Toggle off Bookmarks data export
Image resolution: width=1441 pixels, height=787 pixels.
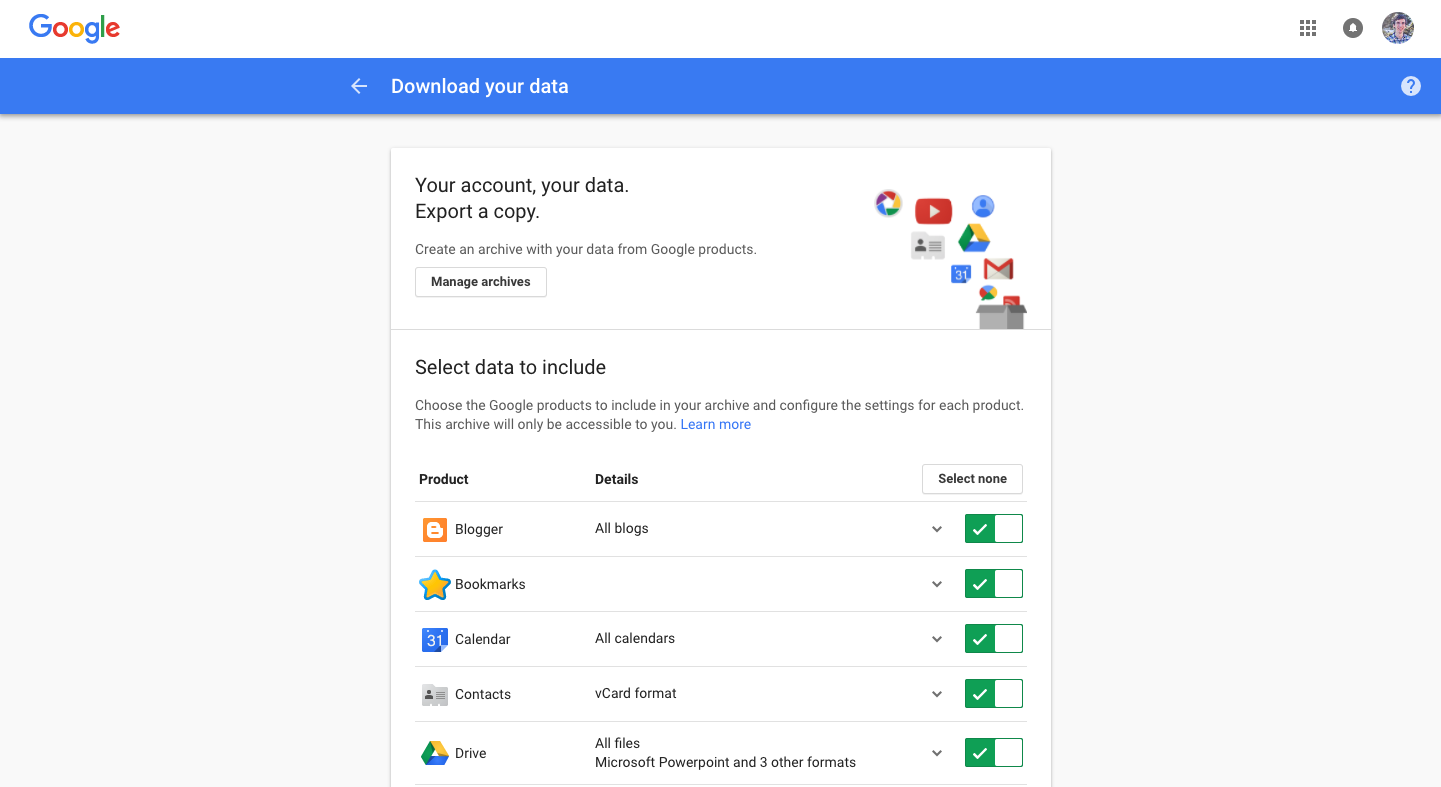994,584
